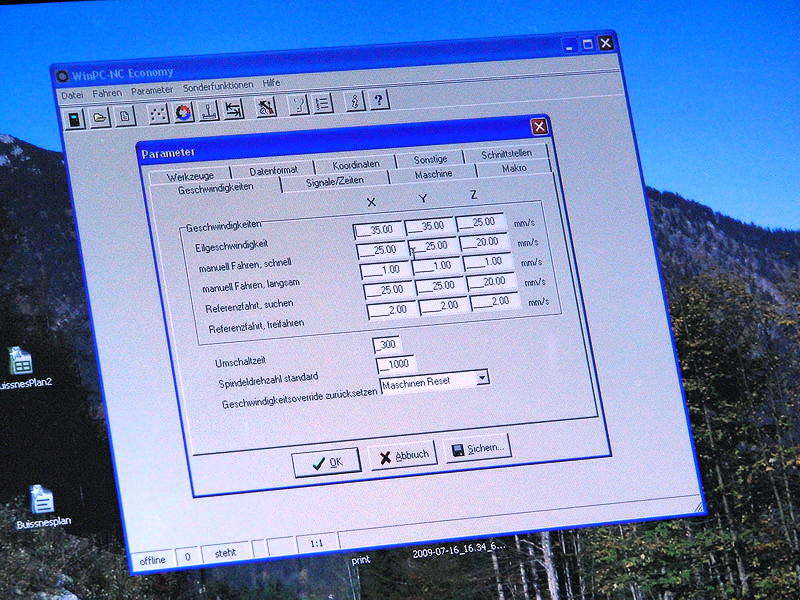Open a file with the folder toolbar icon
This screenshot has width=800, height=600.
(x=100, y=117)
